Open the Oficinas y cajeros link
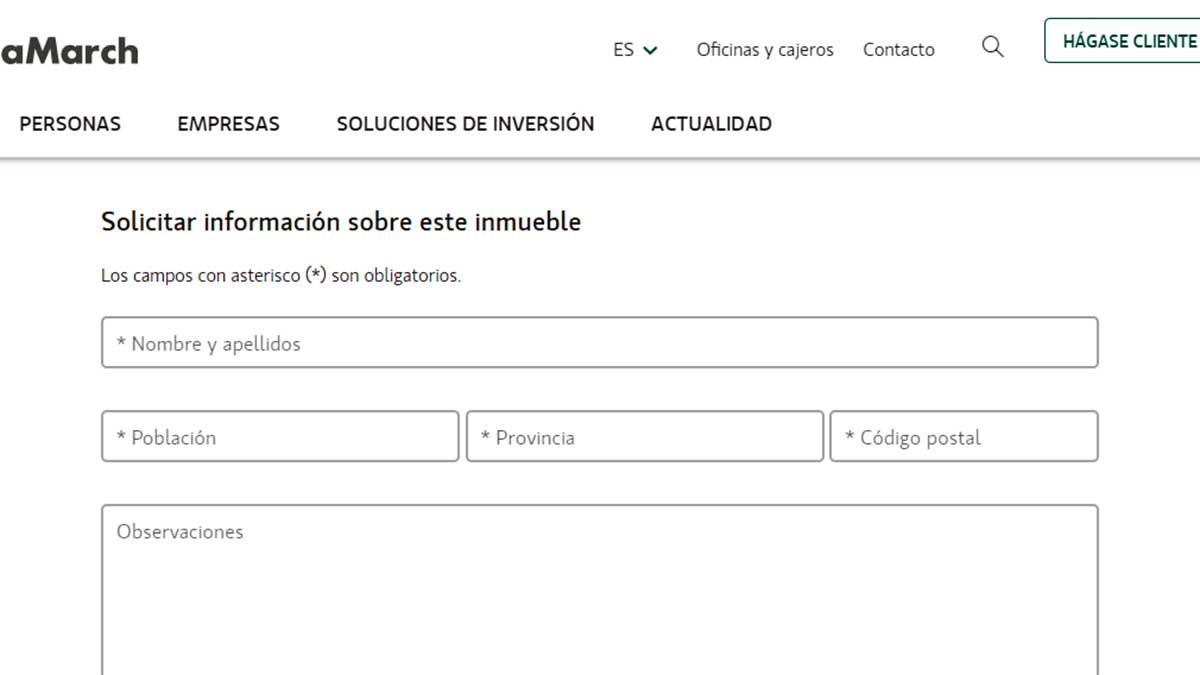The width and height of the screenshot is (1200, 675). click(764, 49)
